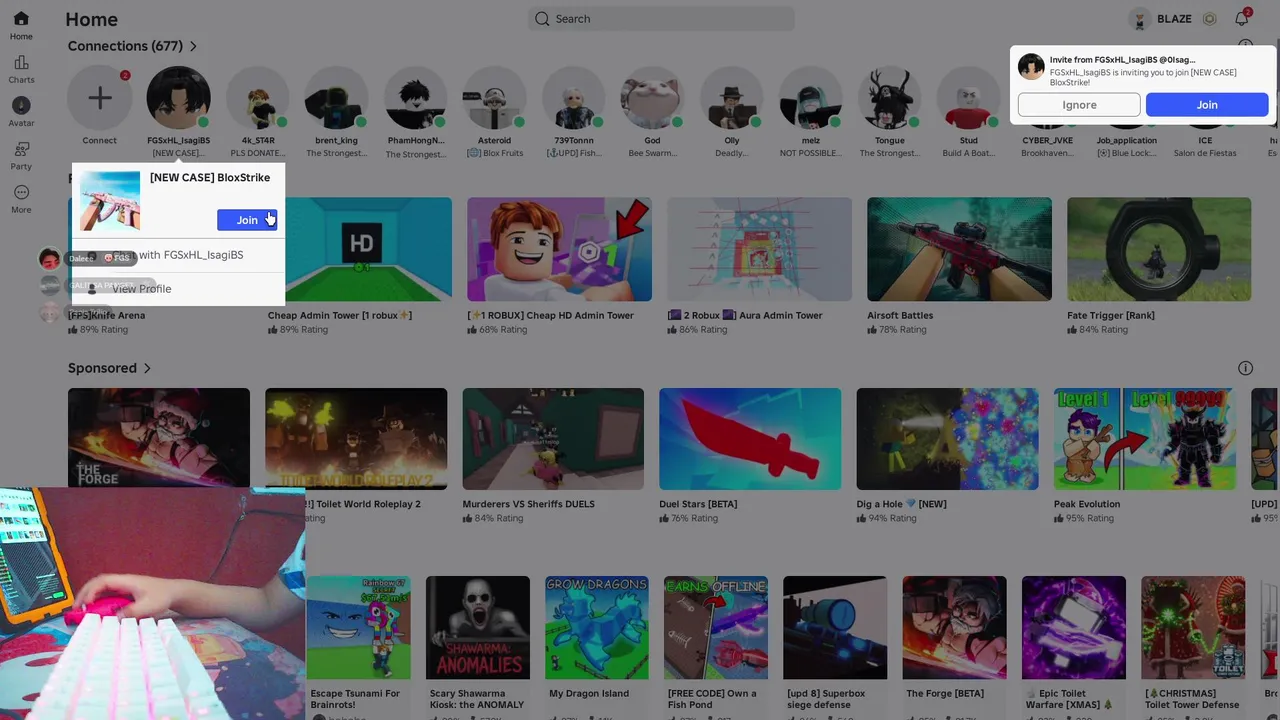Open PhamHongN connection avatar
Image resolution: width=1280 pixels, height=720 pixels.
click(x=415, y=98)
